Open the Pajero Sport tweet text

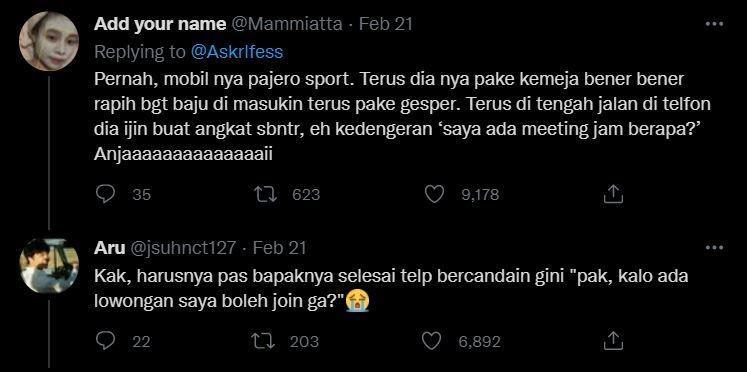[x=402, y=117]
